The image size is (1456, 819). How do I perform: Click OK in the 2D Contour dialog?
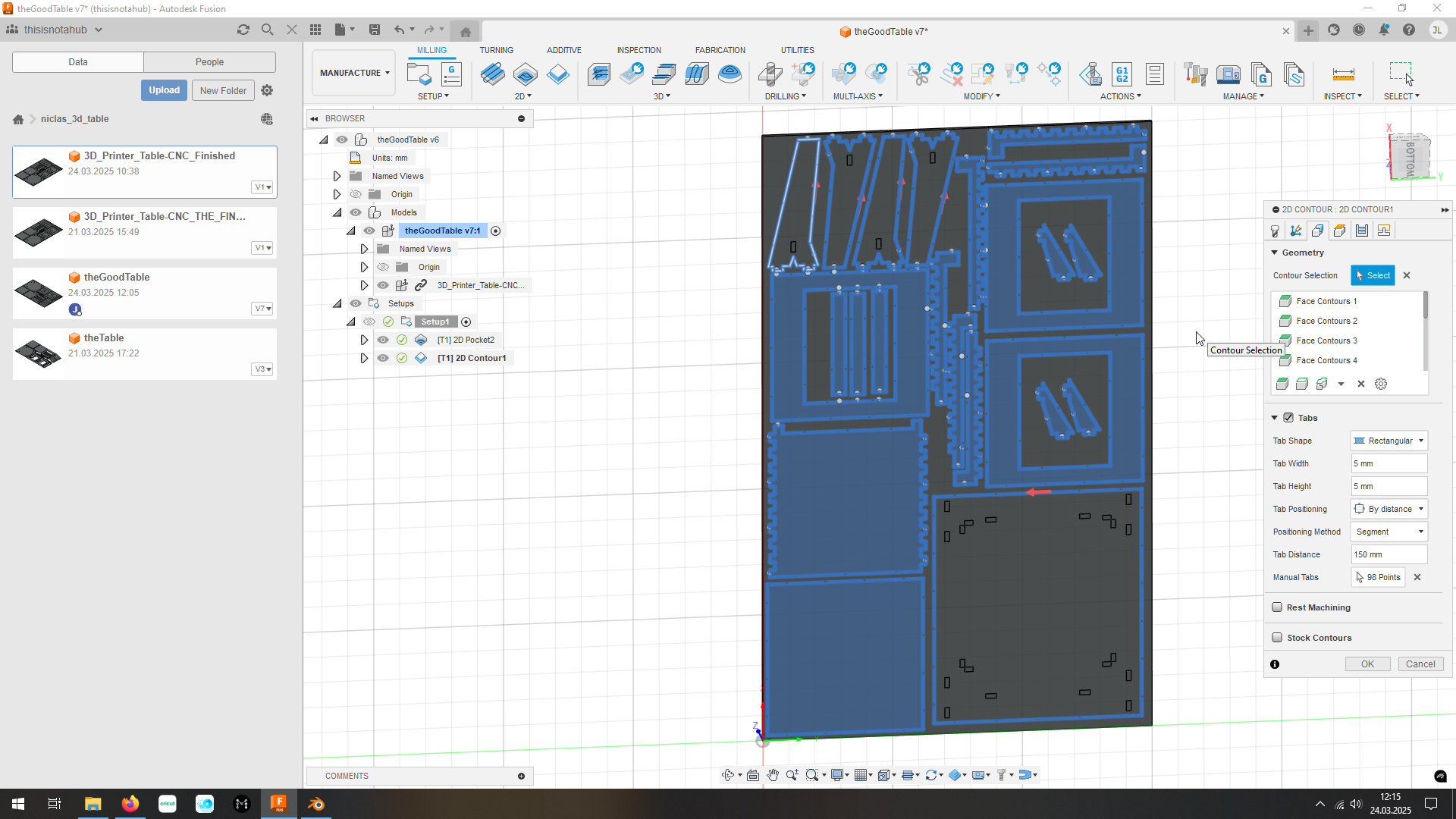coord(1367,664)
